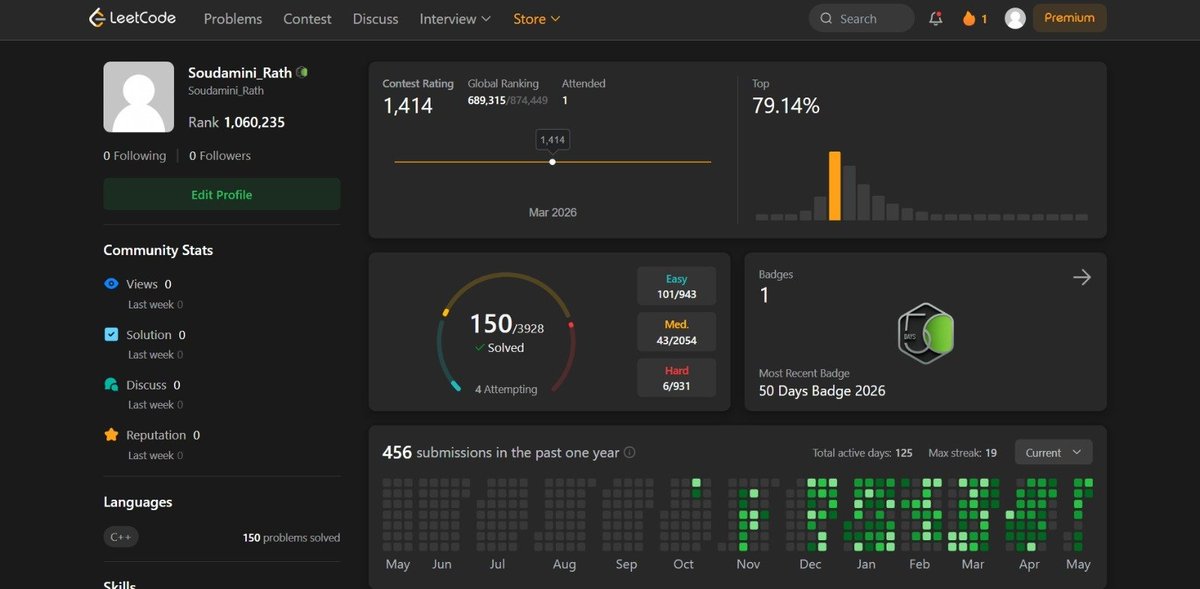Click the 1,414 rating point on chart
This screenshot has height=589, width=1200.
click(553, 161)
